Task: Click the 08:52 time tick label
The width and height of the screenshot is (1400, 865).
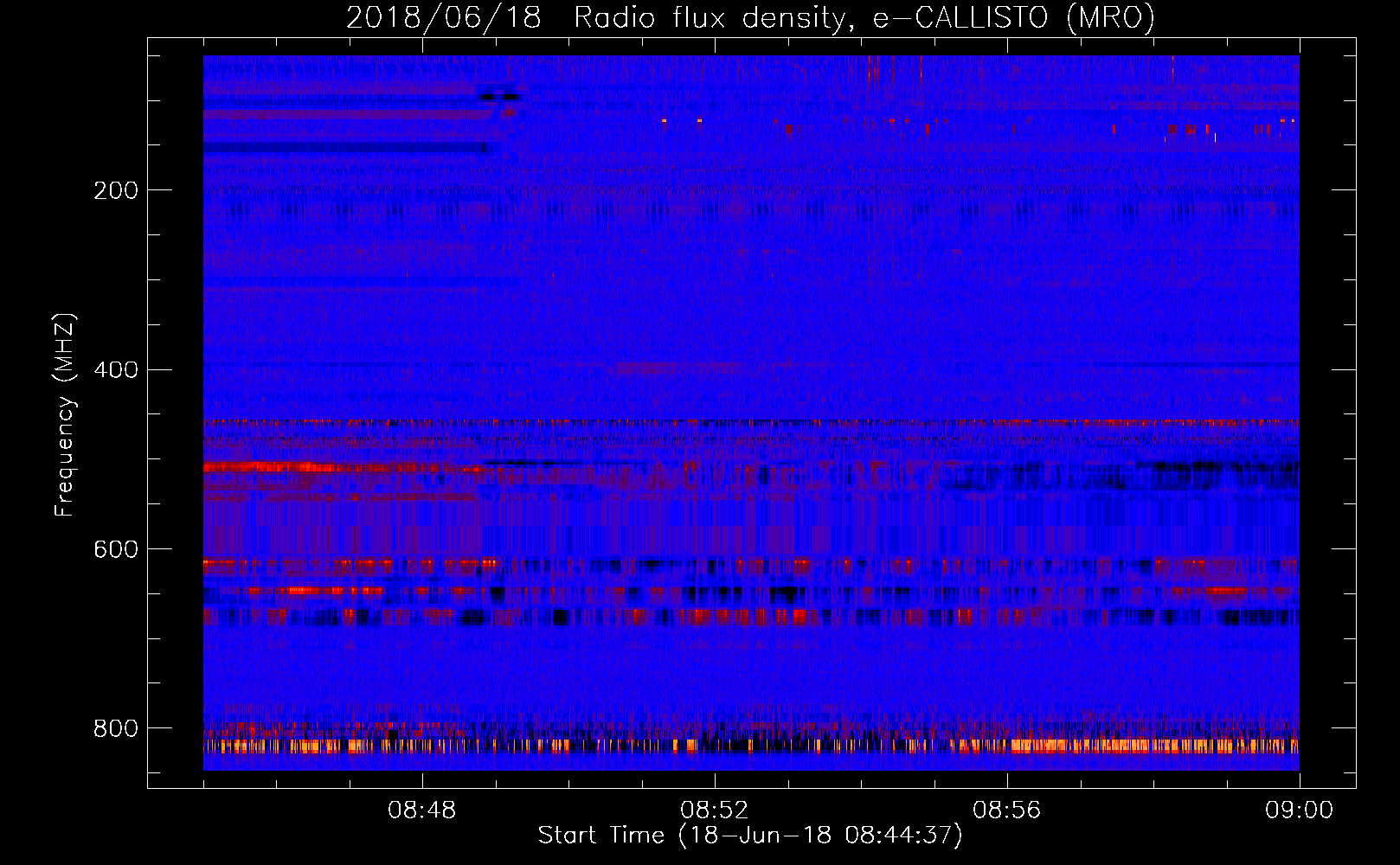Action: click(x=715, y=811)
